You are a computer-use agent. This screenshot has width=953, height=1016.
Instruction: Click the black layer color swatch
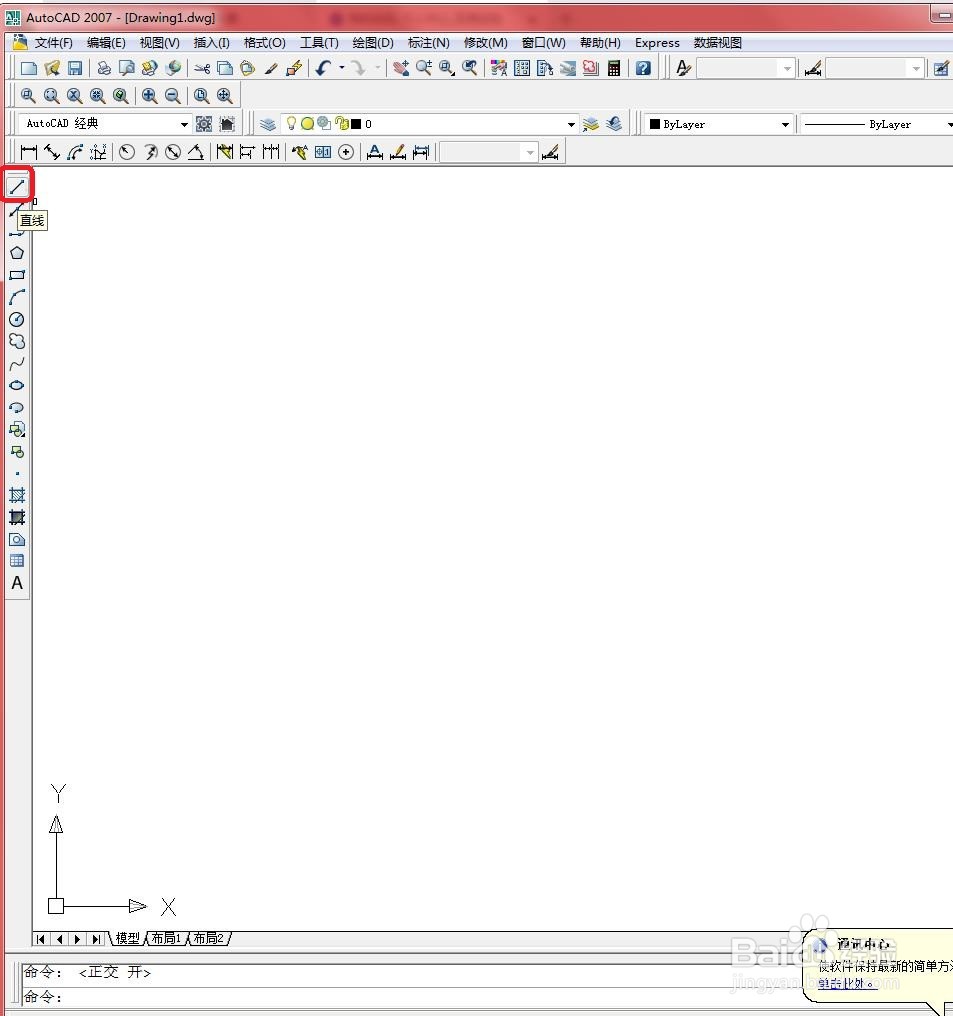[356, 124]
